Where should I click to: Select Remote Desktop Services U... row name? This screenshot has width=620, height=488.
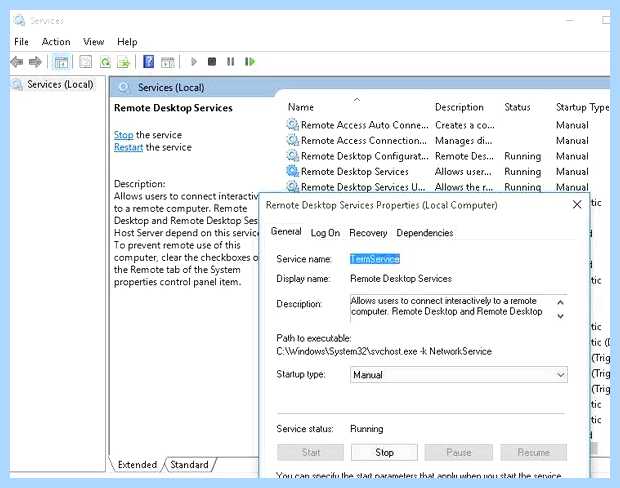[363, 187]
